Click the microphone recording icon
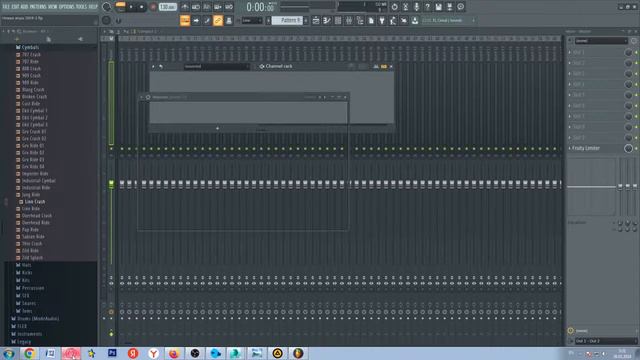Screen dimensions: 640x360 416,7
